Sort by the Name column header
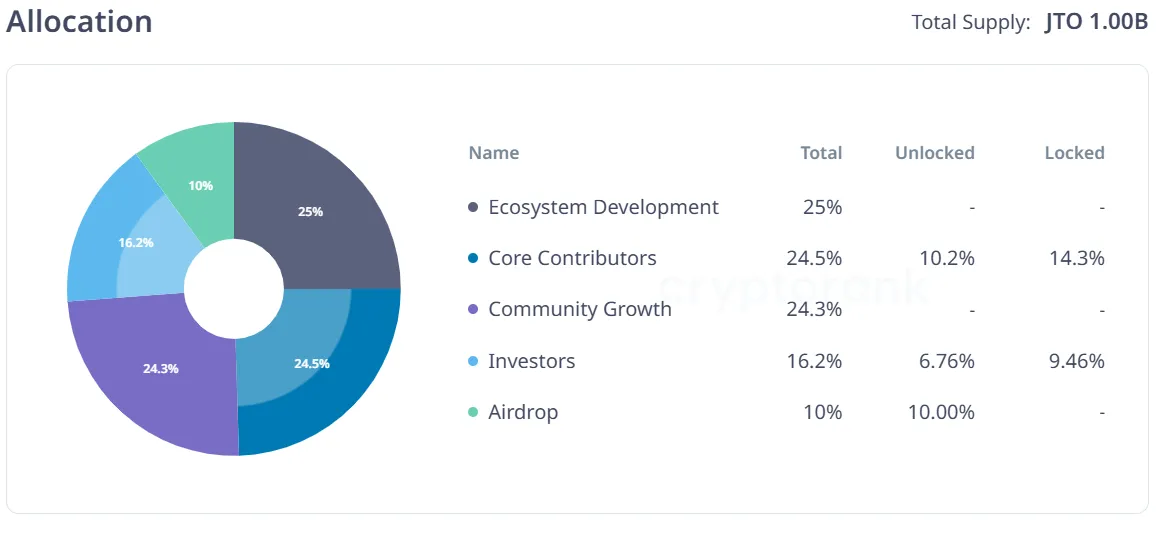 click(494, 153)
